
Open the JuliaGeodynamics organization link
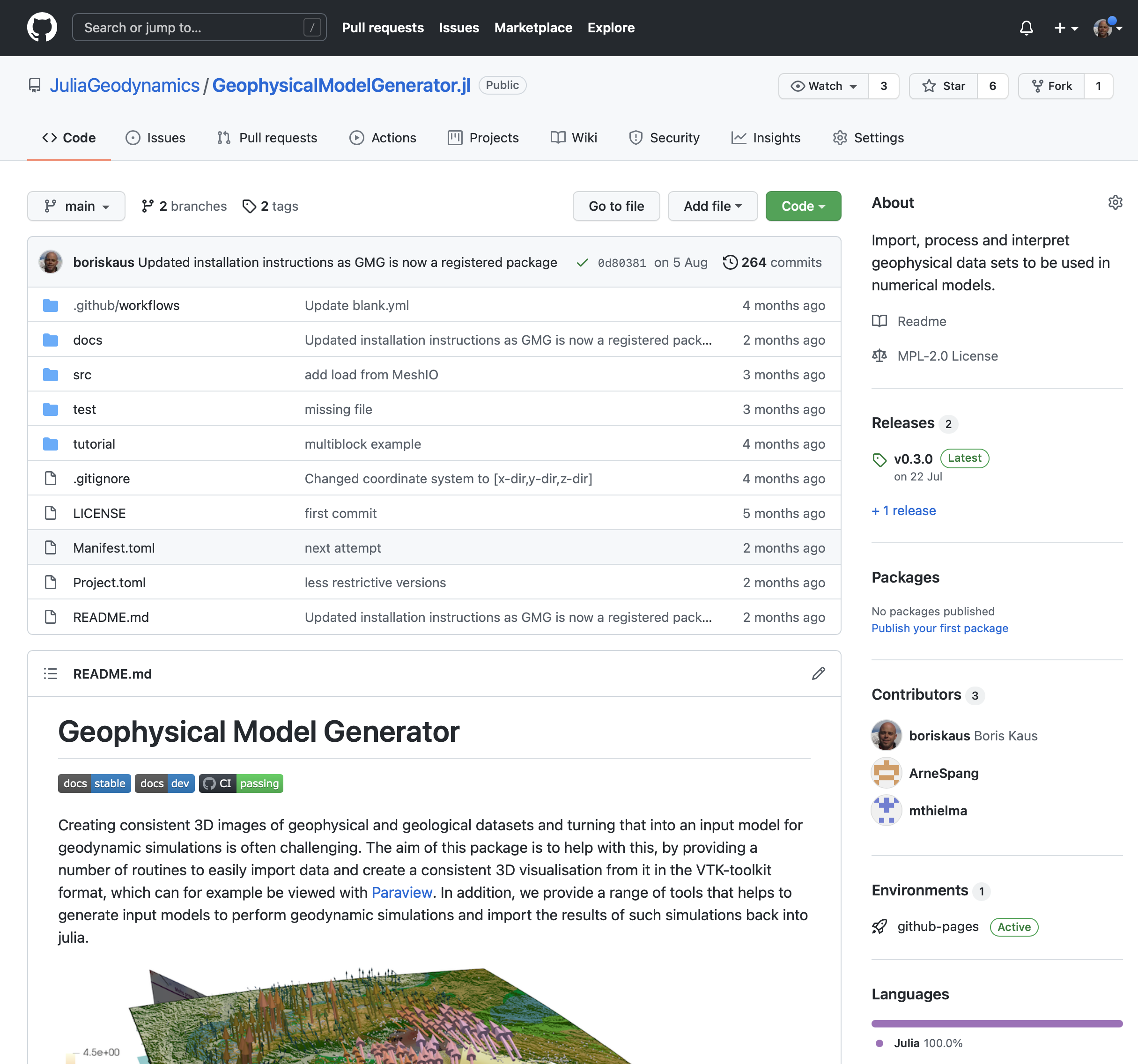click(124, 85)
